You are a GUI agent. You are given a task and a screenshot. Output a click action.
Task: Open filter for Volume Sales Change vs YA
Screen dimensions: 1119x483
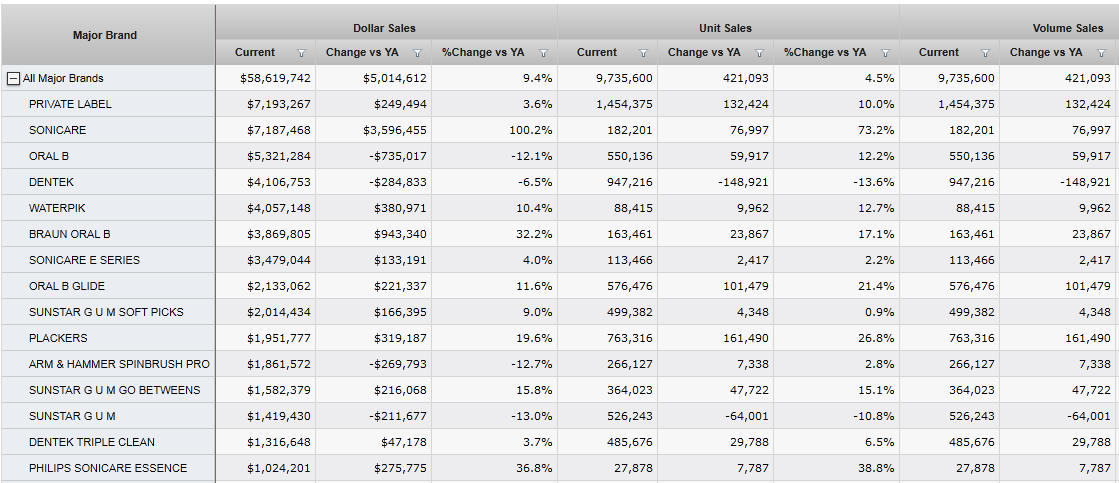[x=1101, y=53]
